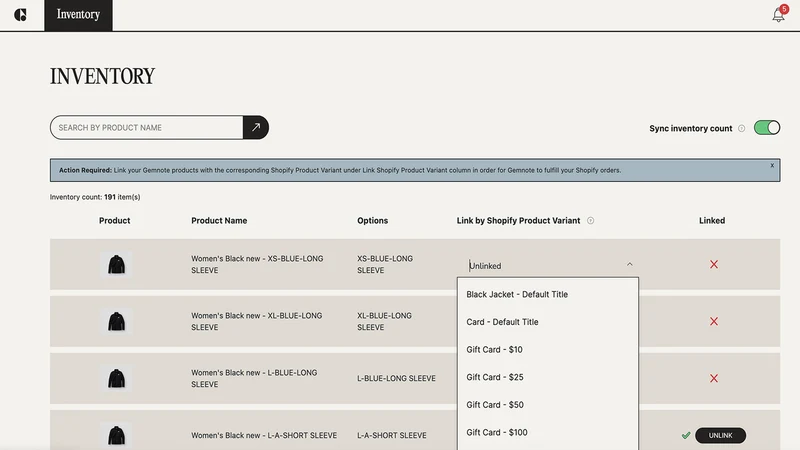Open thumbnail of XL-BLUE-LONG SLEEVE jacket
Image resolution: width=800 pixels, height=450 pixels.
click(116, 321)
